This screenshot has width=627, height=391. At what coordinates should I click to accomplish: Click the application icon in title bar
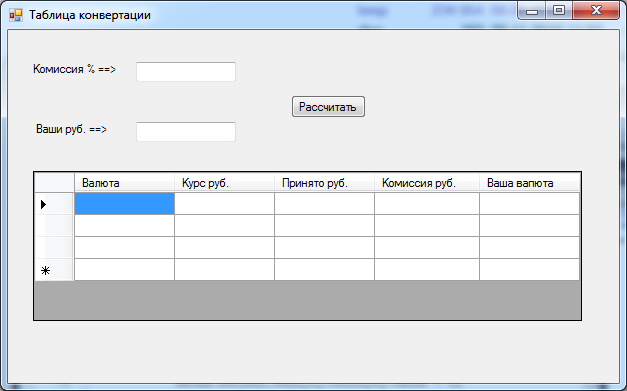pyautogui.click(x=16, y=15)
